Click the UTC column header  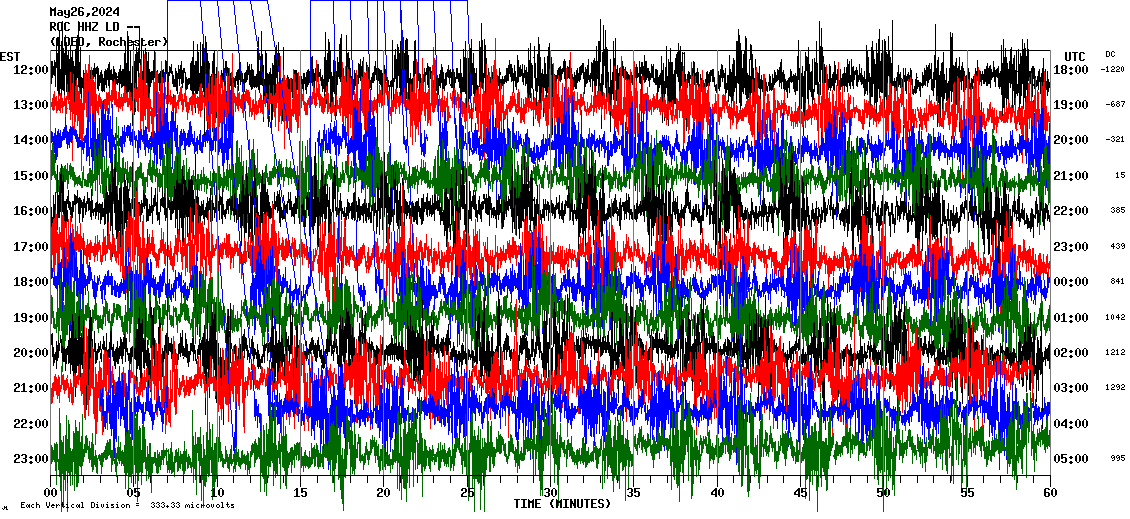click(1074, 56)
